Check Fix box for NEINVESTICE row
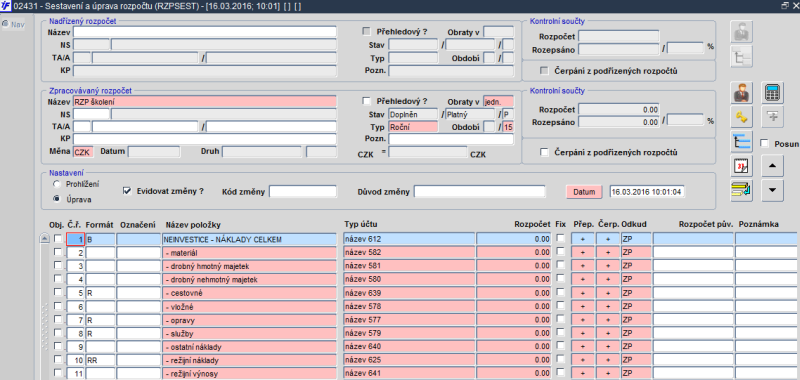Viewport: 800px width, 380px height. 561,238
